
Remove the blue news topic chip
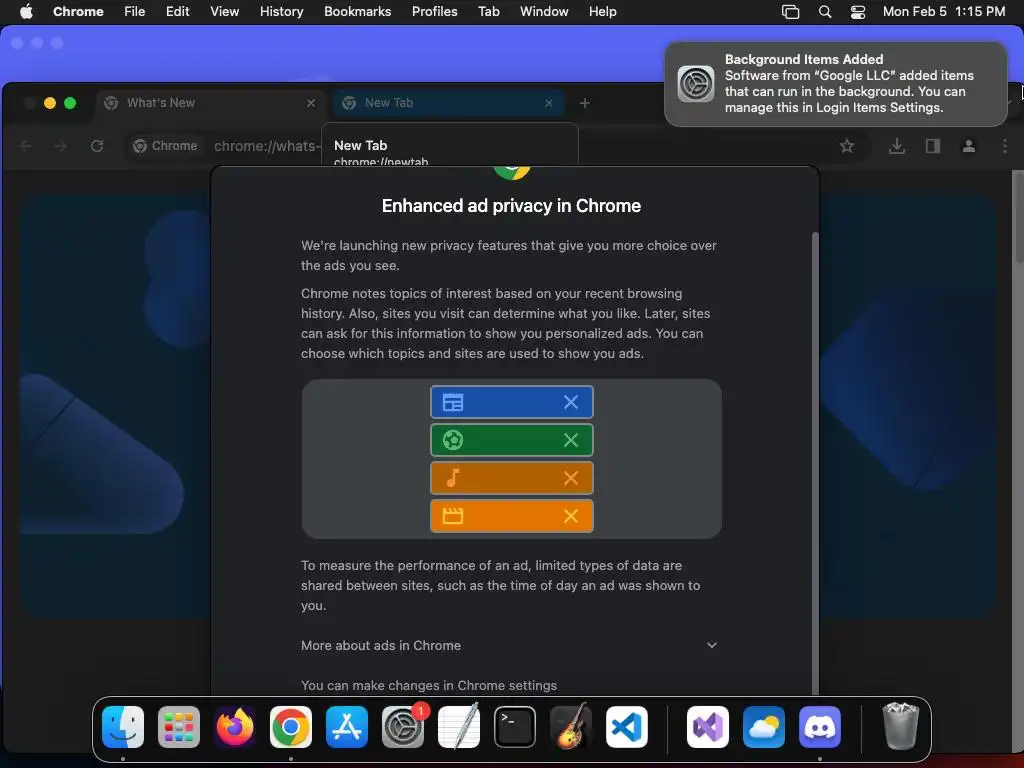(571, 402)
